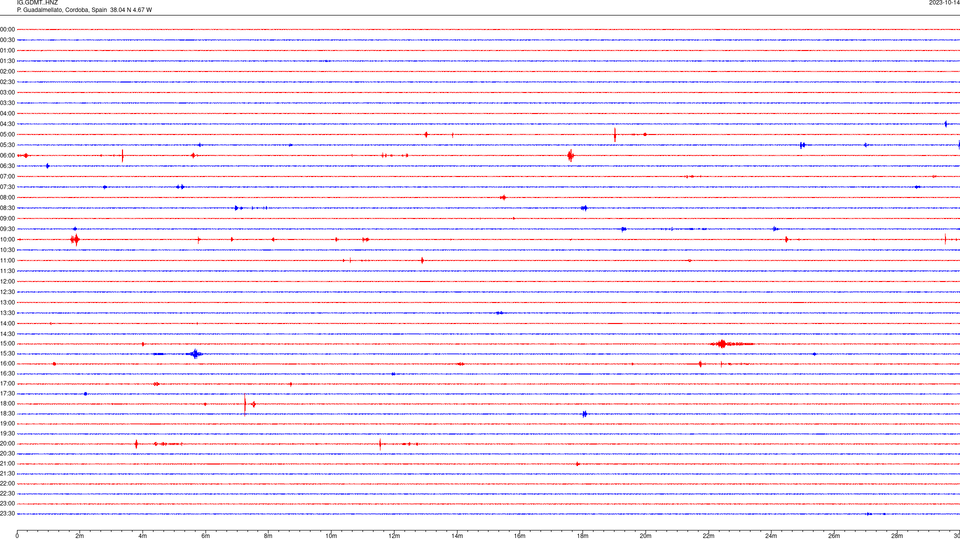Select the 18:30 row label
The width and height of the screenshot is (960, 540).
pos(7,414)
